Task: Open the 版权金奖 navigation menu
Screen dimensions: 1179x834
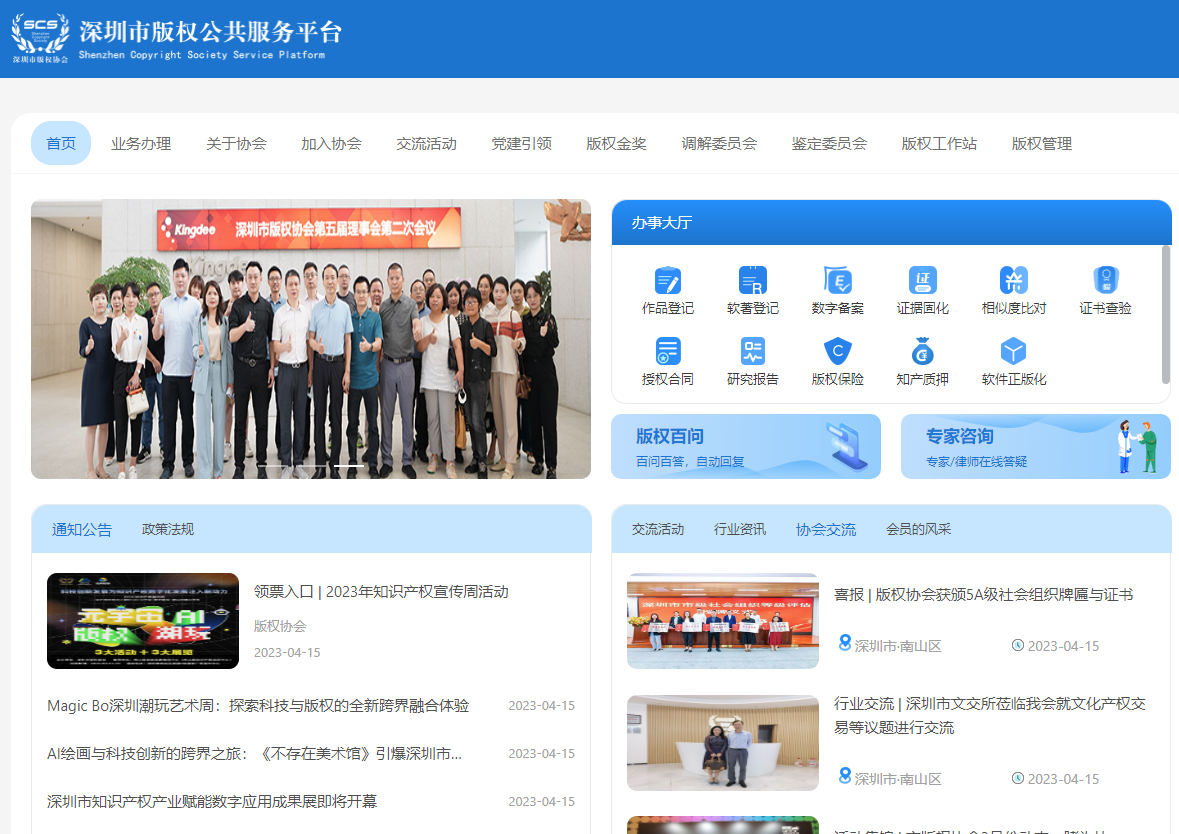Action: [617, 144]
